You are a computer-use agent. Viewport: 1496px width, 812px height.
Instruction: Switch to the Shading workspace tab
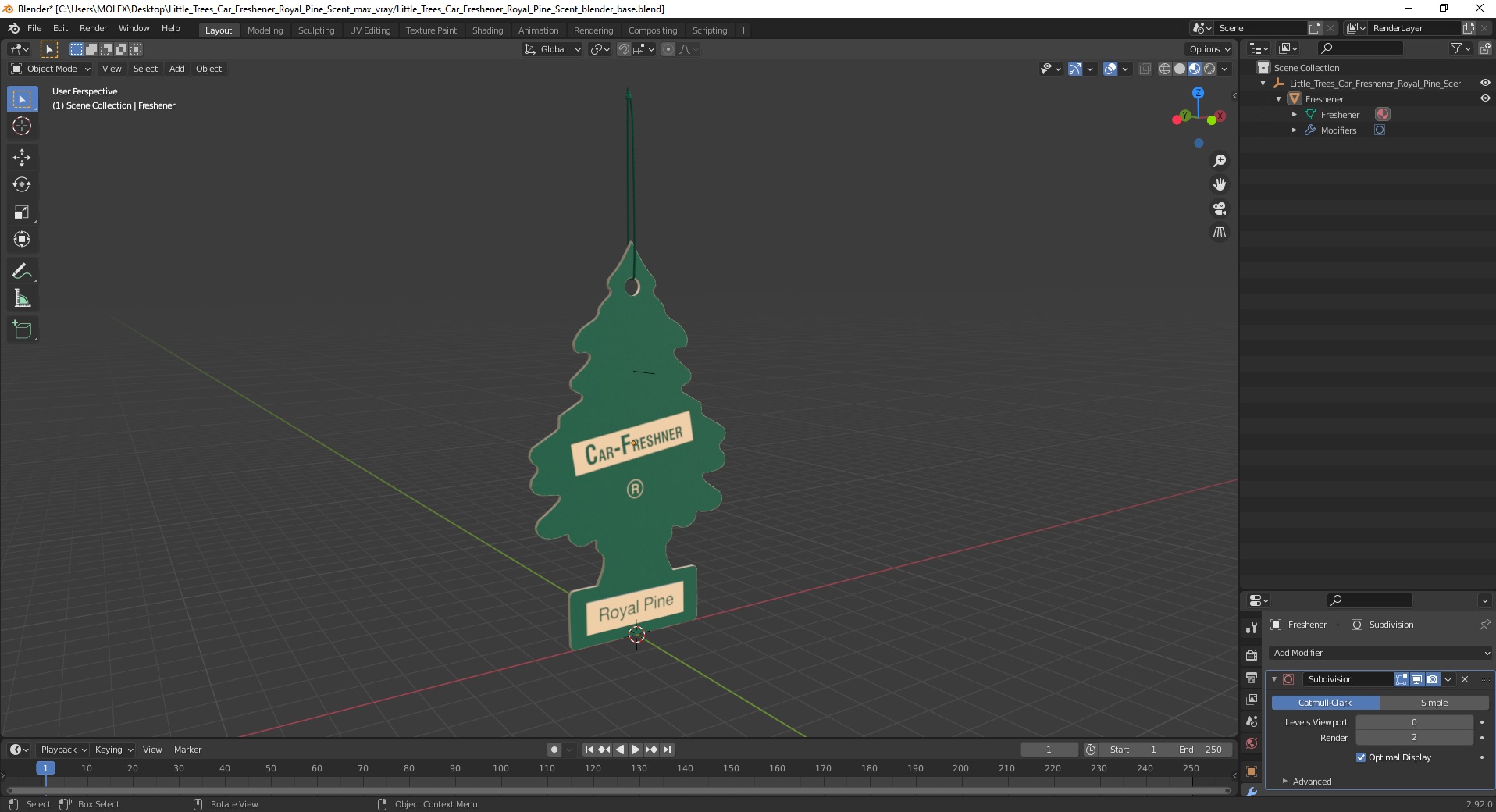pyautogui.click(x=487, y=30)
